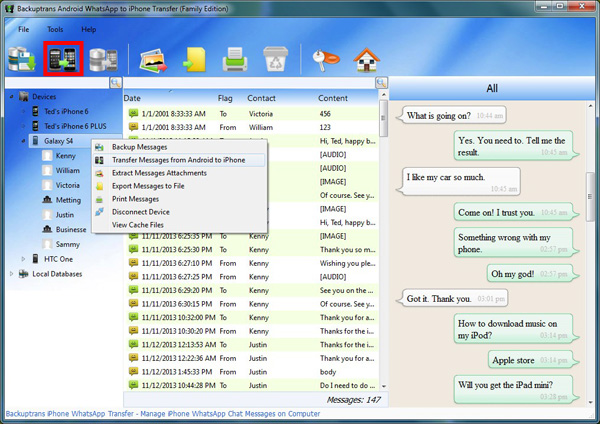600x424 pixels.
Task: Click the Print Messages printer icon
Action: coord(235,59)
